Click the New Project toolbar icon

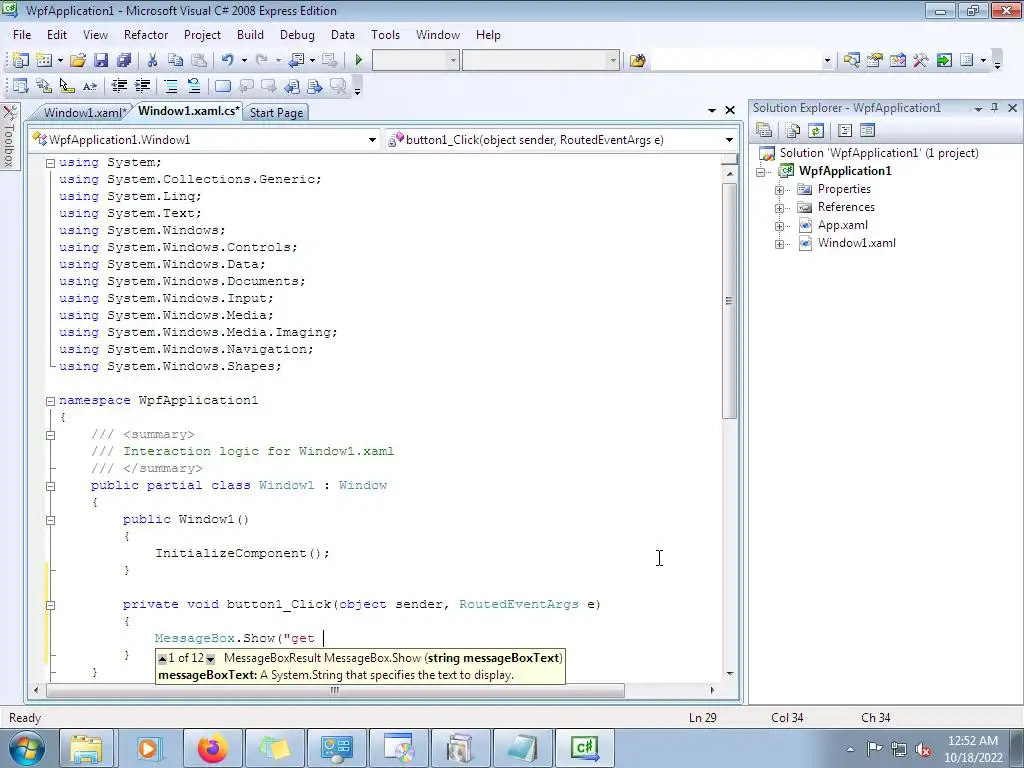(20, 60)
